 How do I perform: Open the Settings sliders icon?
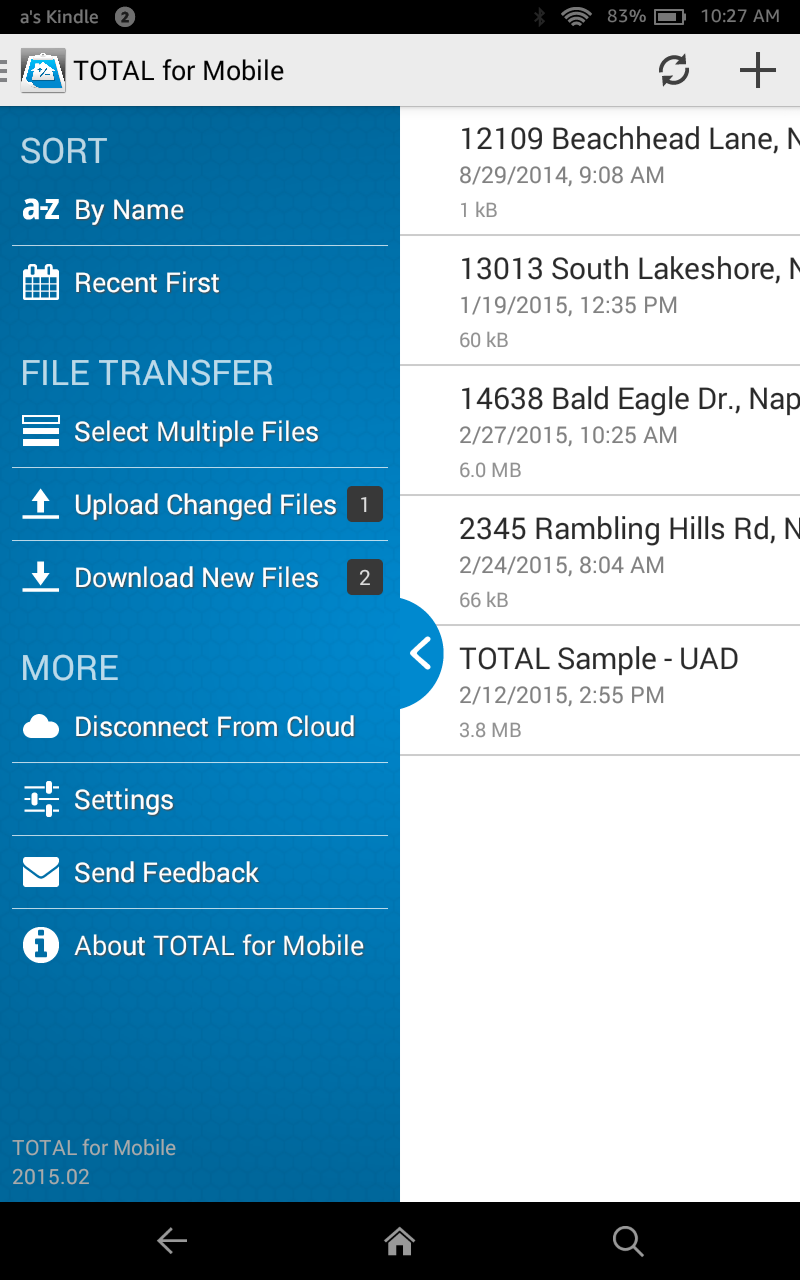pyautogui.click(x=39, y=799)
